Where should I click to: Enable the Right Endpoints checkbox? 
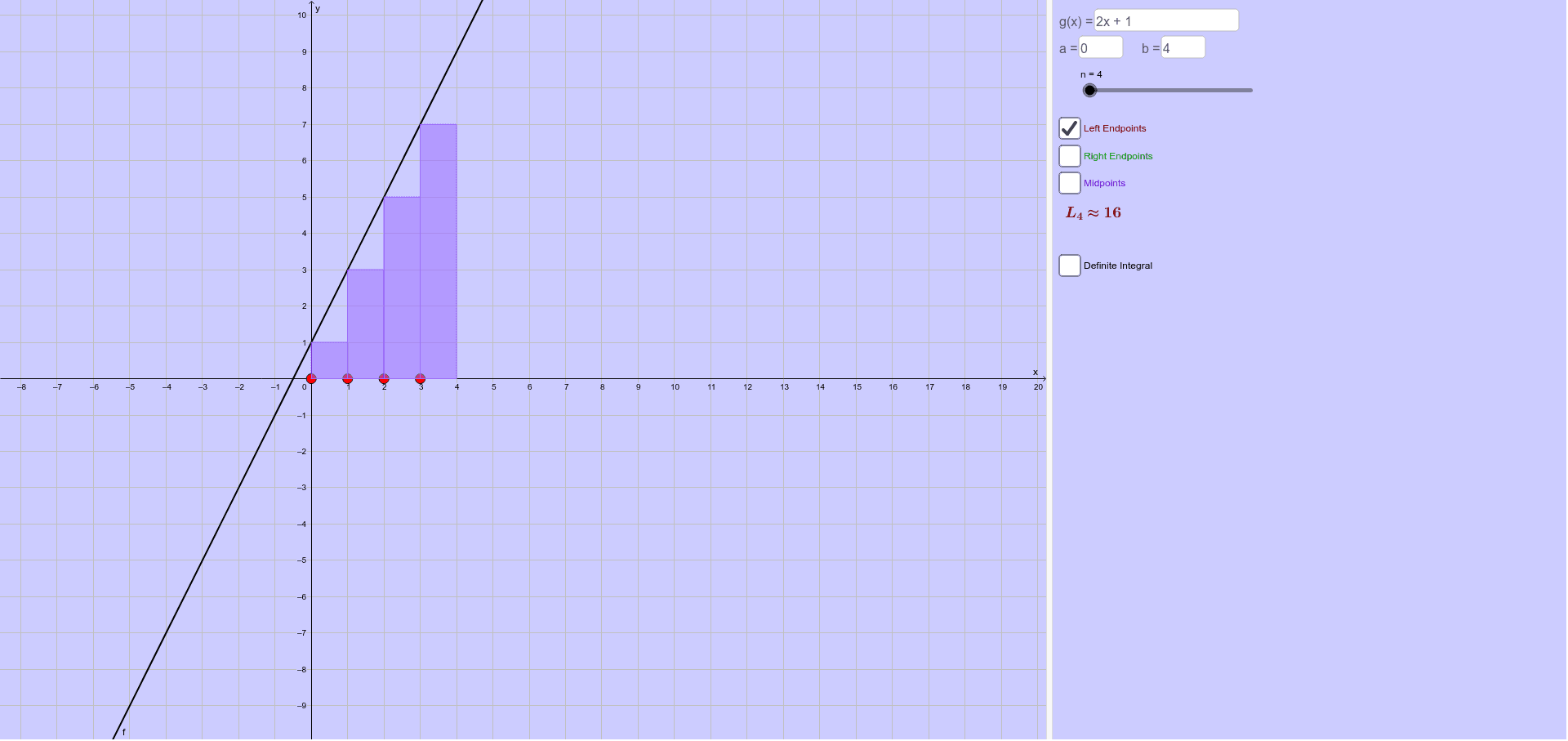pos(1070,155)
